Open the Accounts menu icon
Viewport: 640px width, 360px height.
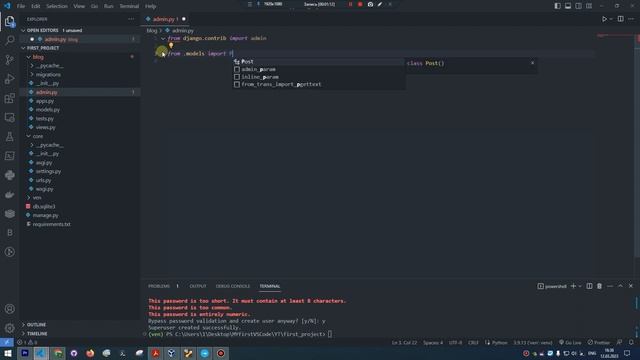(9, 309)
